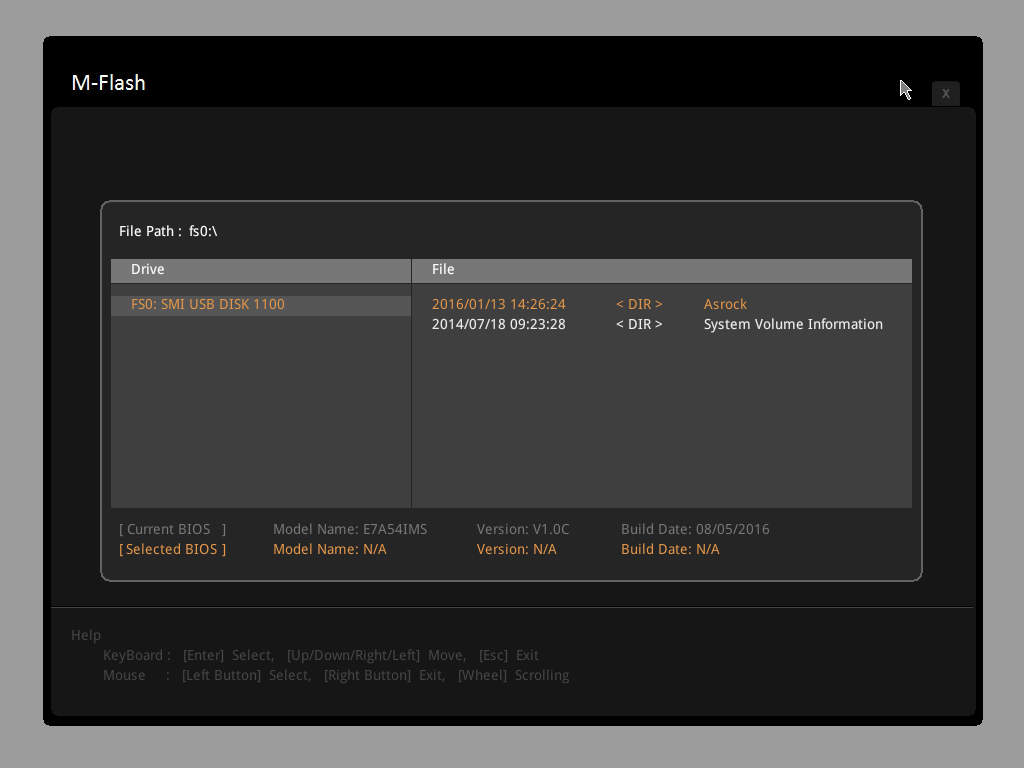Click the Selected BIOS label
The height and width of the screenshot is (768, 1024).
172,549
